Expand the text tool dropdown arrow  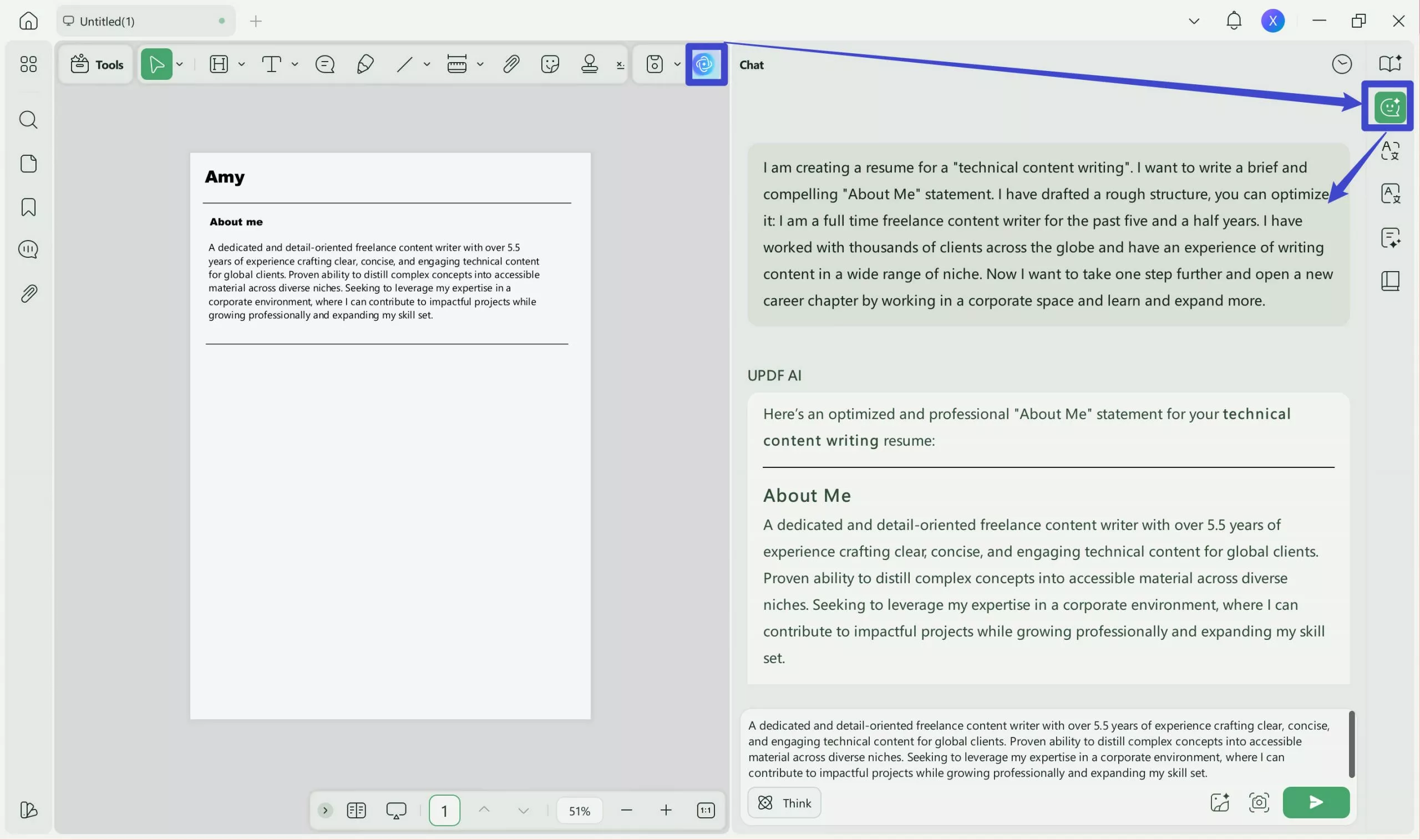pyautogui.click(x=295, y=64)
